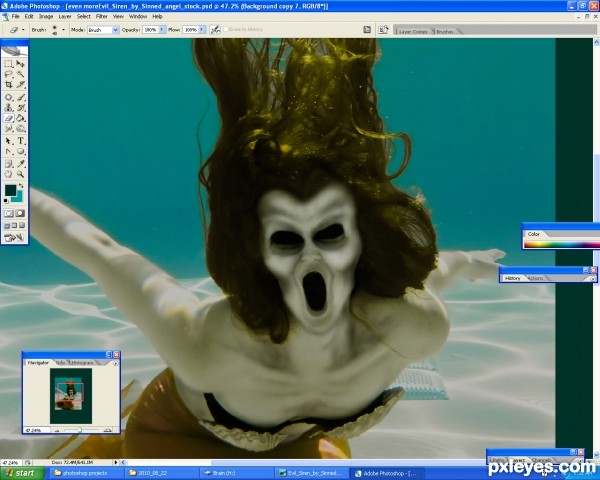
Task: Open the View menu
Action: point(118,16)
